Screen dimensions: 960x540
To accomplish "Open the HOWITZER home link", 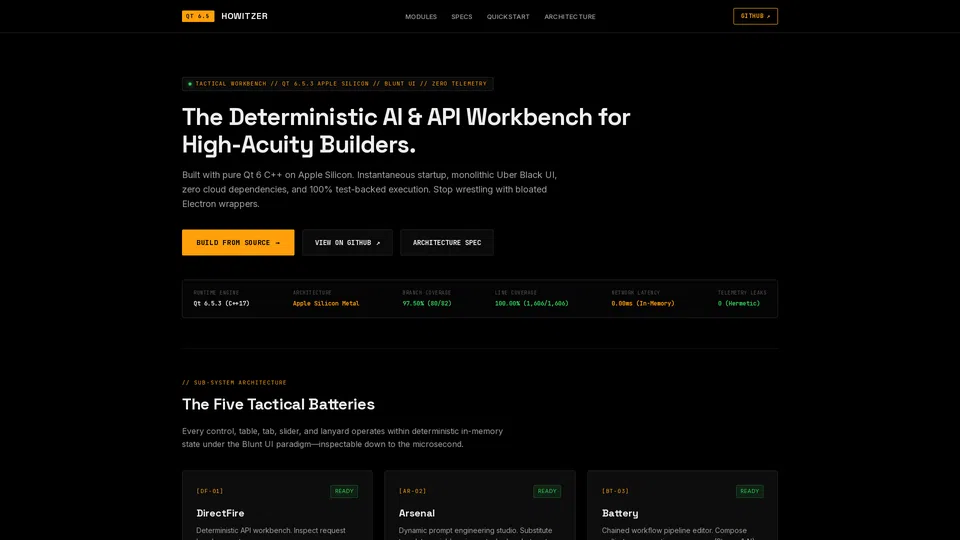I will 244,17.
